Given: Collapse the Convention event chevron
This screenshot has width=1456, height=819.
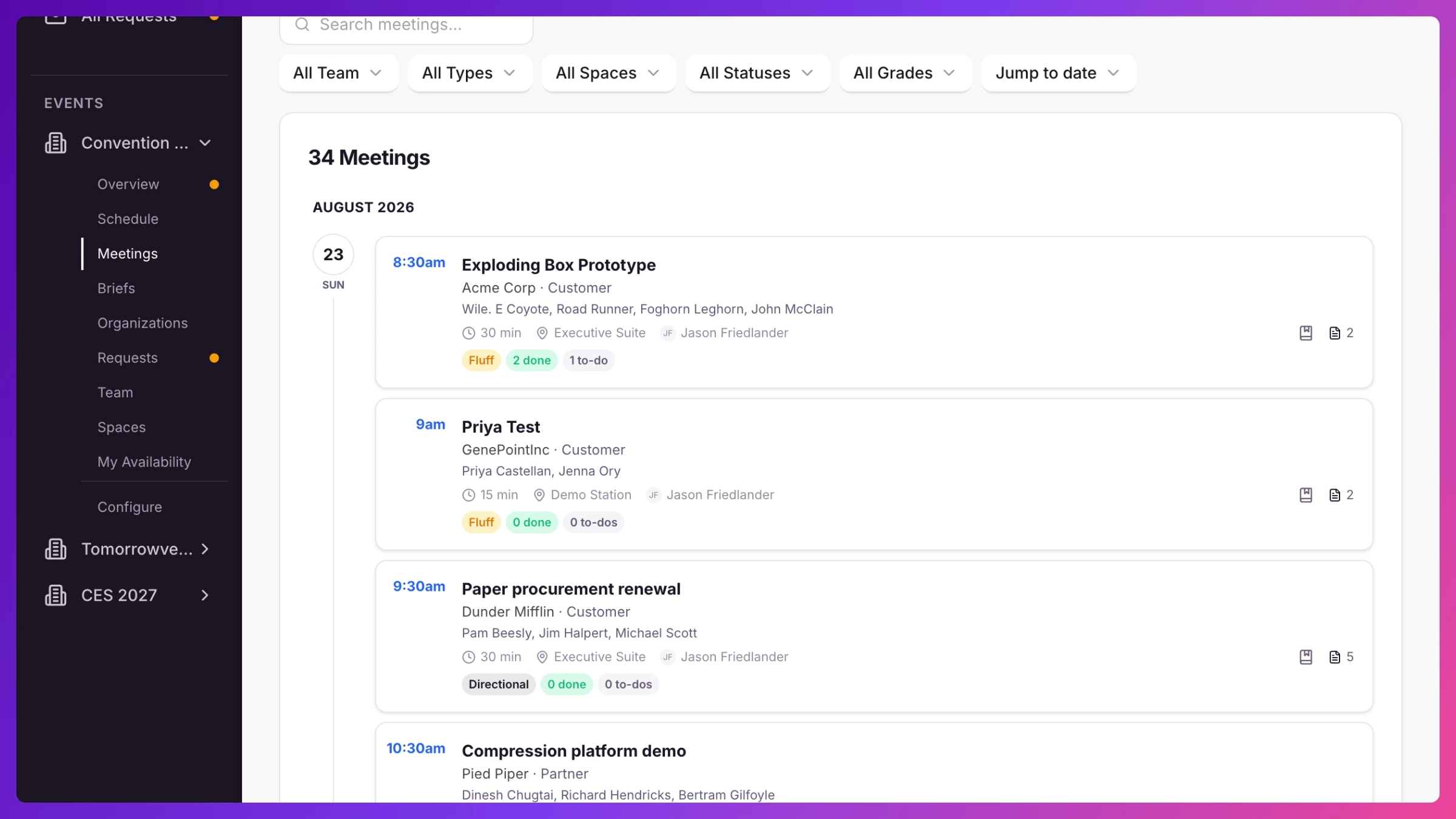Looking at the screenshot, I should 205,143.
